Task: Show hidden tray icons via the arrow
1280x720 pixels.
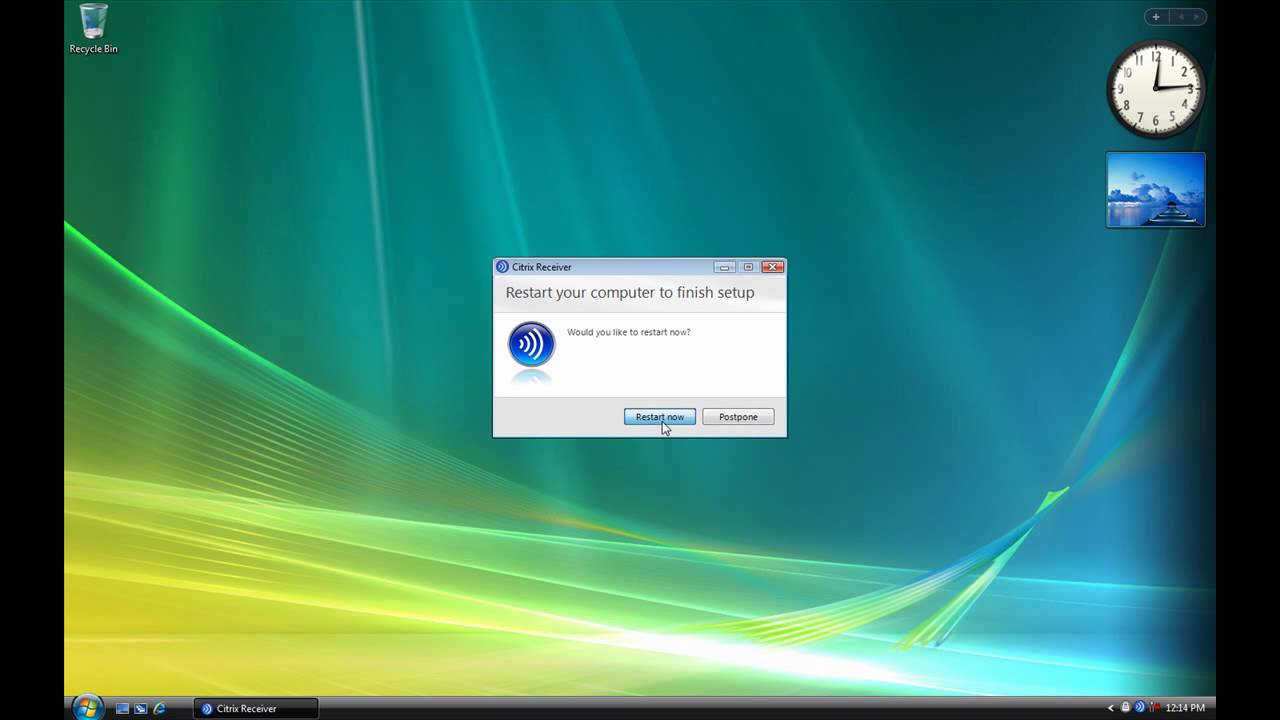Action: [1110, 708]
